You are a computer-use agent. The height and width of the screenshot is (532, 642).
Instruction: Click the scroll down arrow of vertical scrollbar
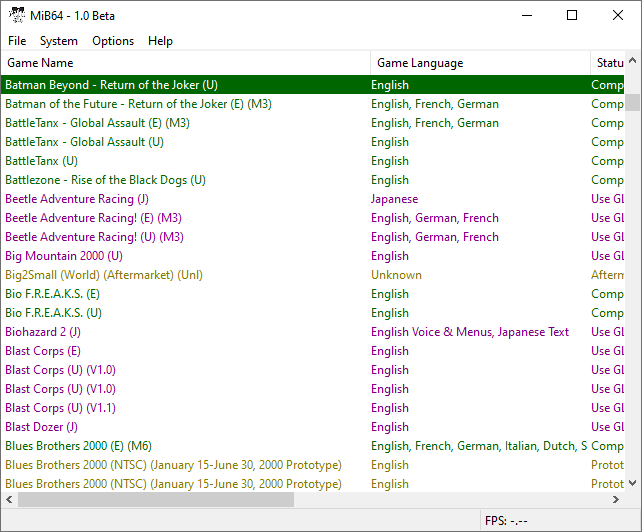click(x=633, y=483)
